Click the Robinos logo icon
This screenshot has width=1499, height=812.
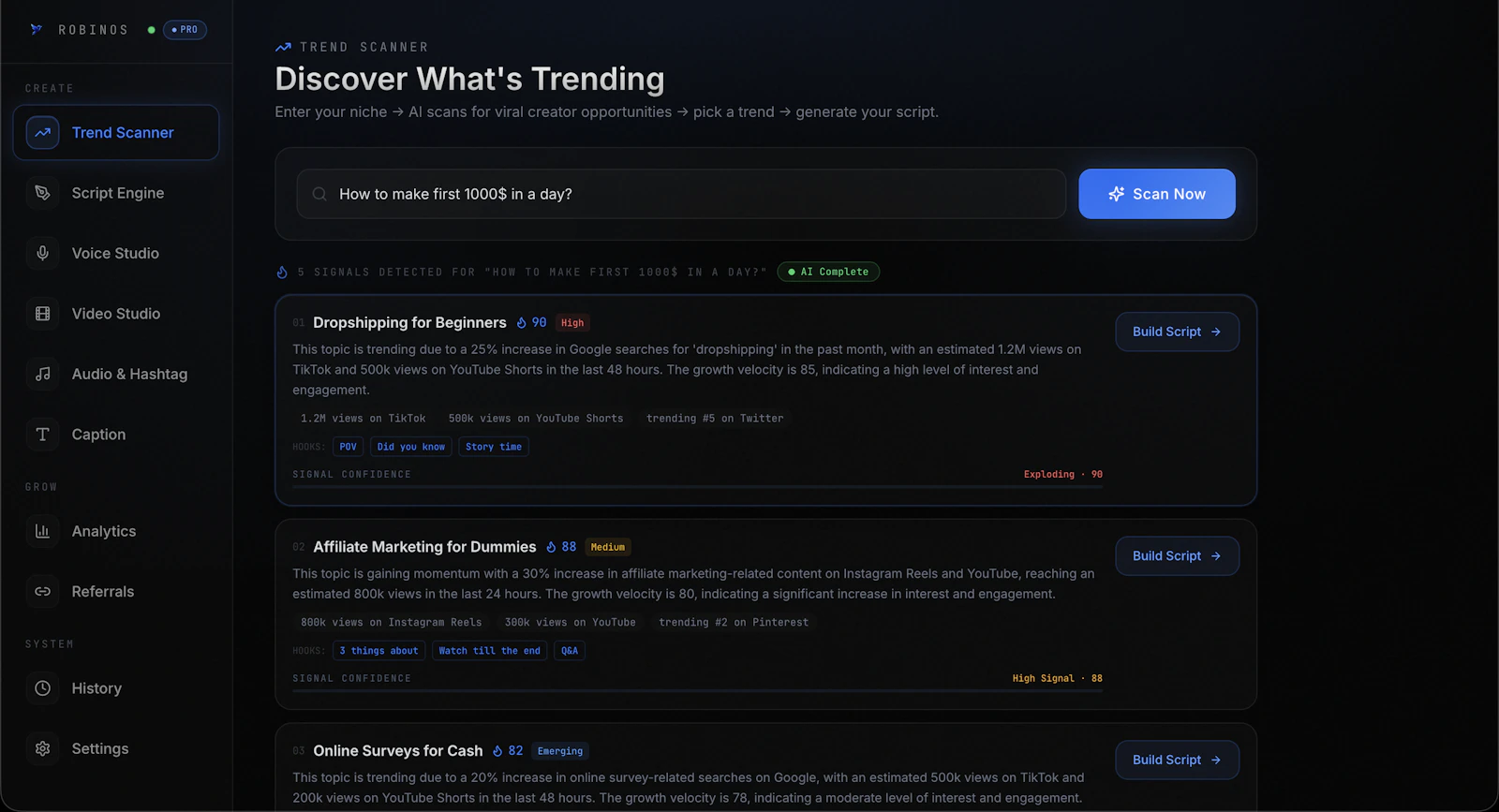point(37,30)
